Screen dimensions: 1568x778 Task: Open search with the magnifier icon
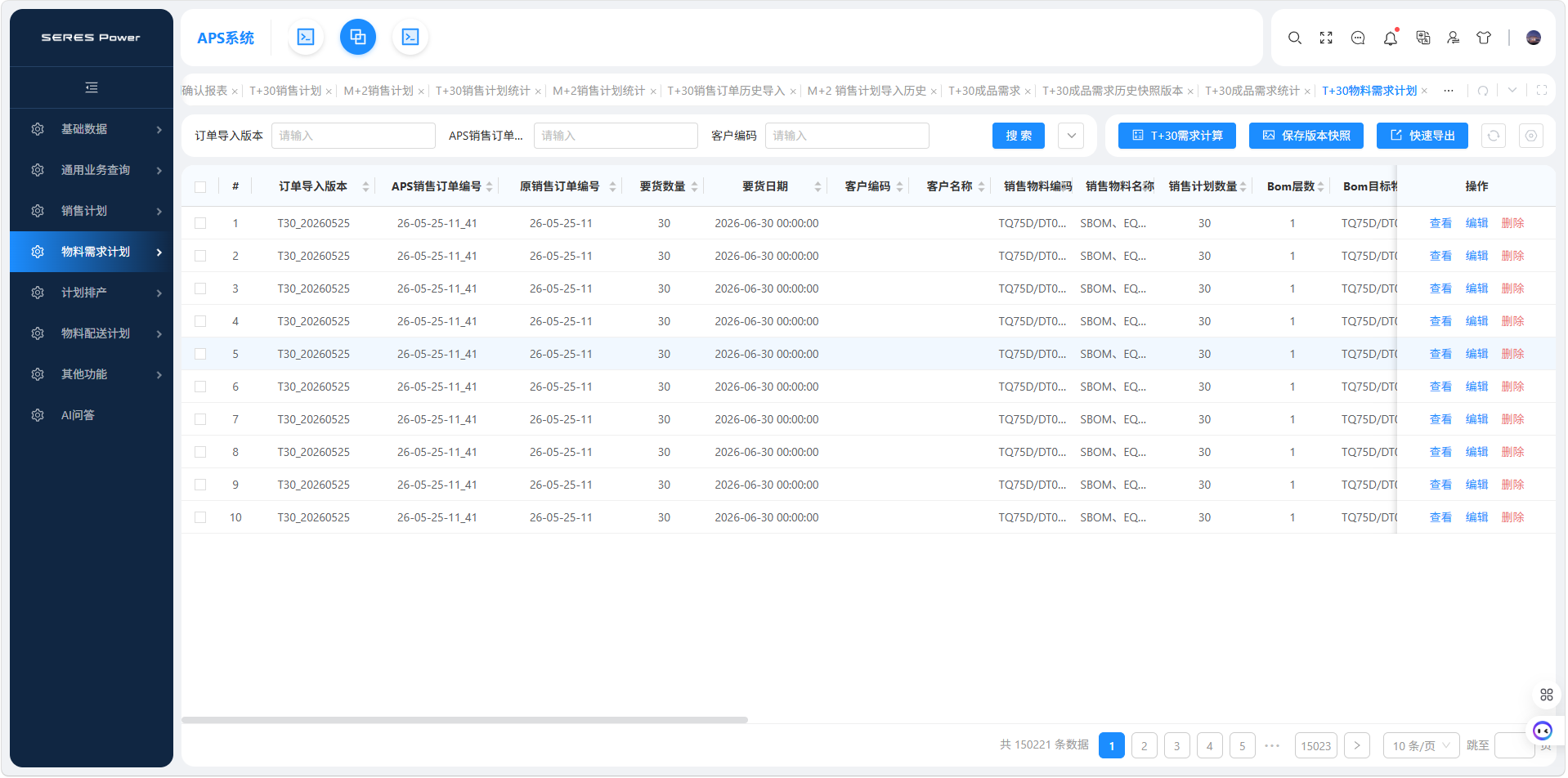(x=1295, y=38)
